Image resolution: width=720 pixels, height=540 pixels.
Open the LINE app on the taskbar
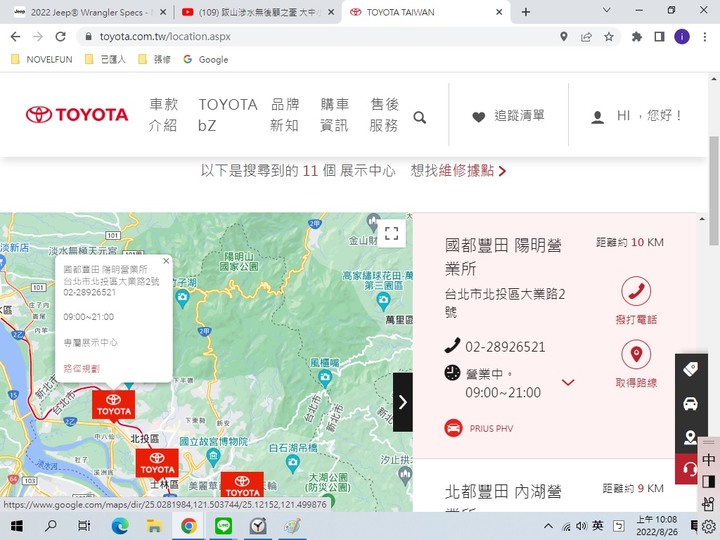tap(224, 526)
